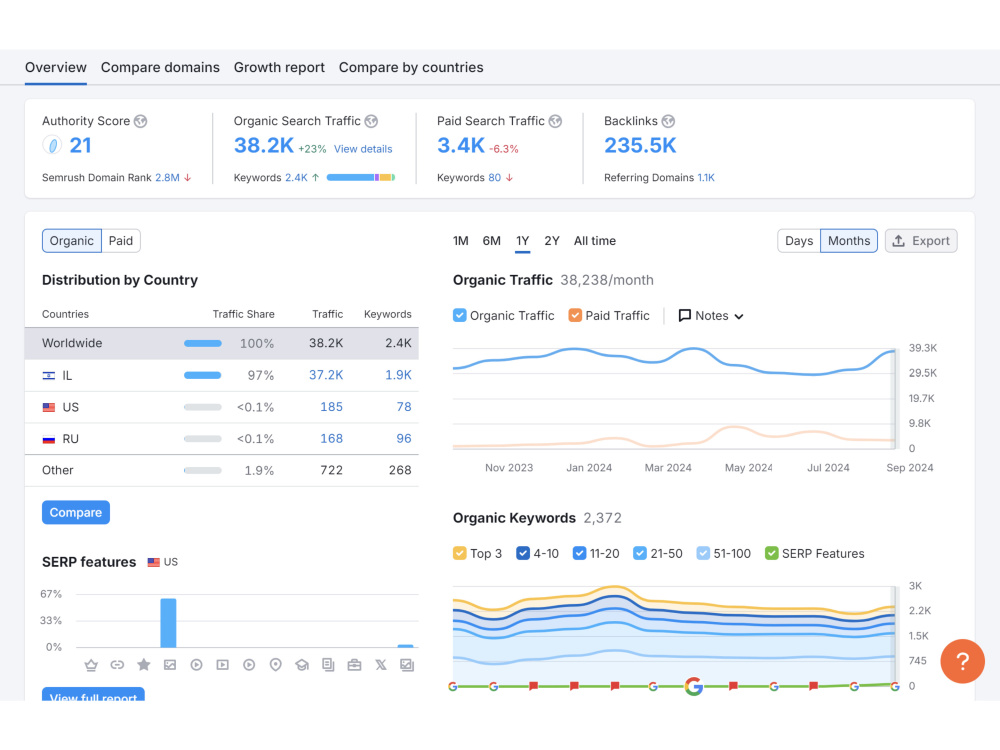Click the green up arrow after Keywords 2.4K
1000x750 pixels.
coord(316,178)
